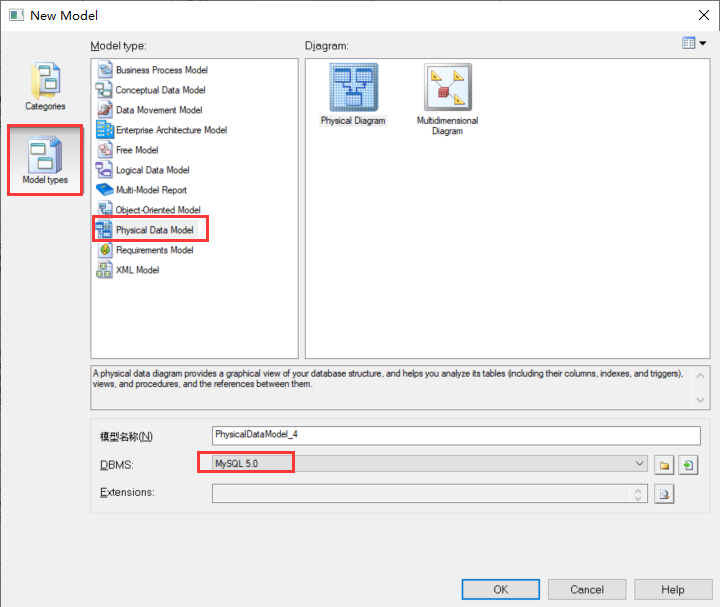Select Requirements Model label
Screen dimensions: 720x607
[155, 250]
